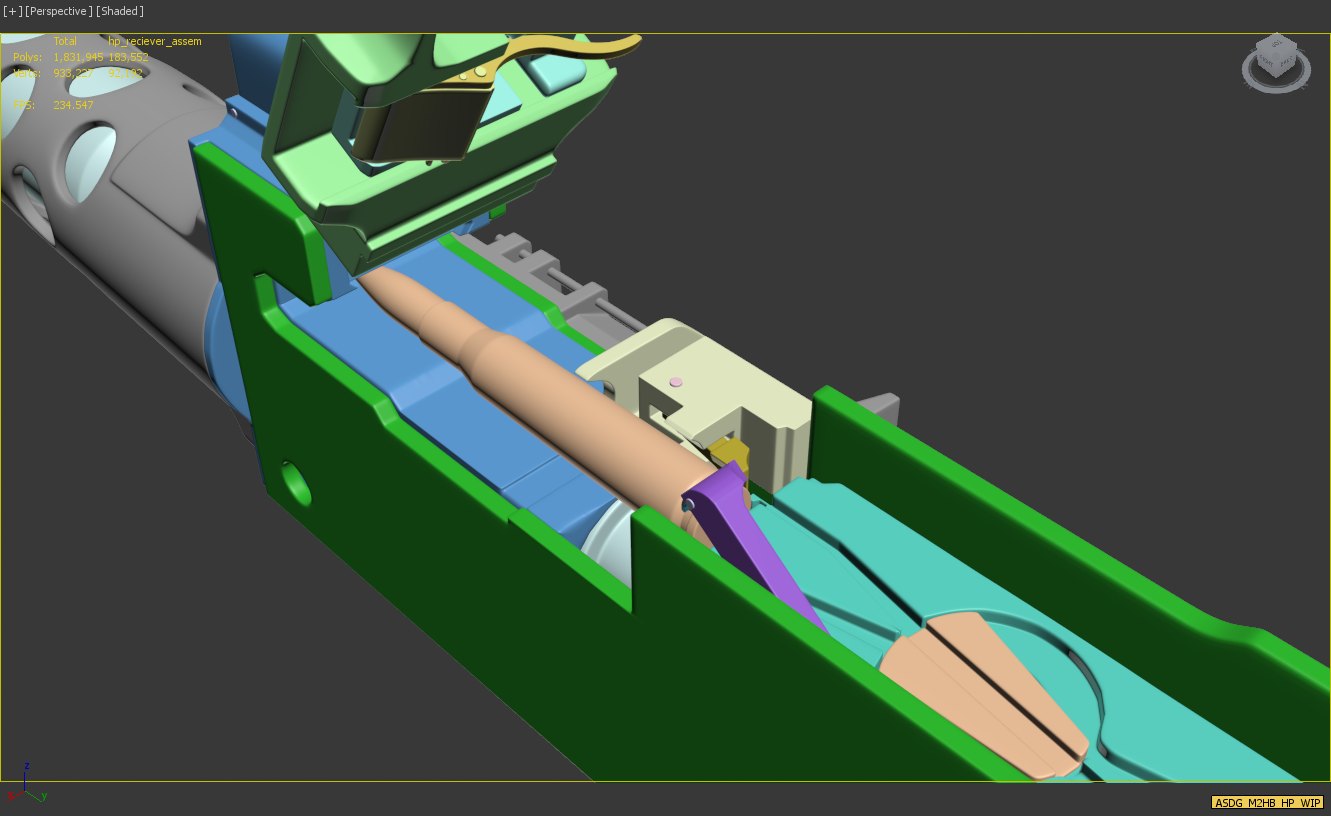Open the [+] viewport general menu
Image resolution: width=1331 pixels, height=816 pixels.
12,11
